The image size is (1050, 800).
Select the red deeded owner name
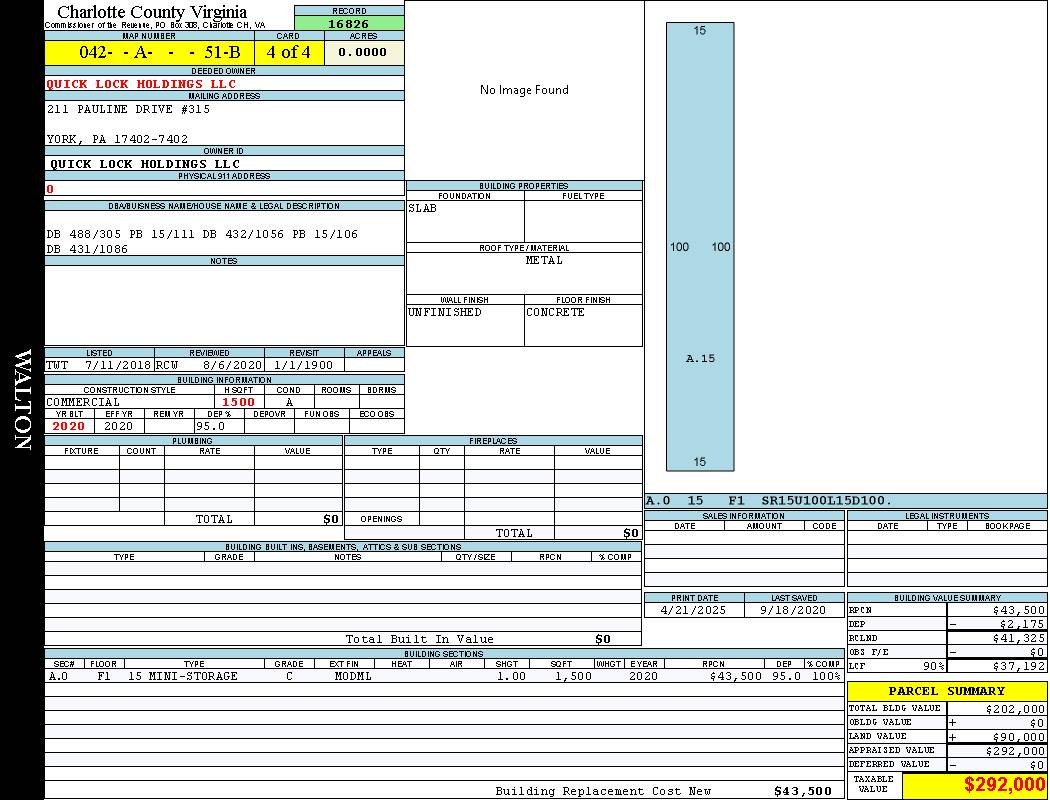141,84
